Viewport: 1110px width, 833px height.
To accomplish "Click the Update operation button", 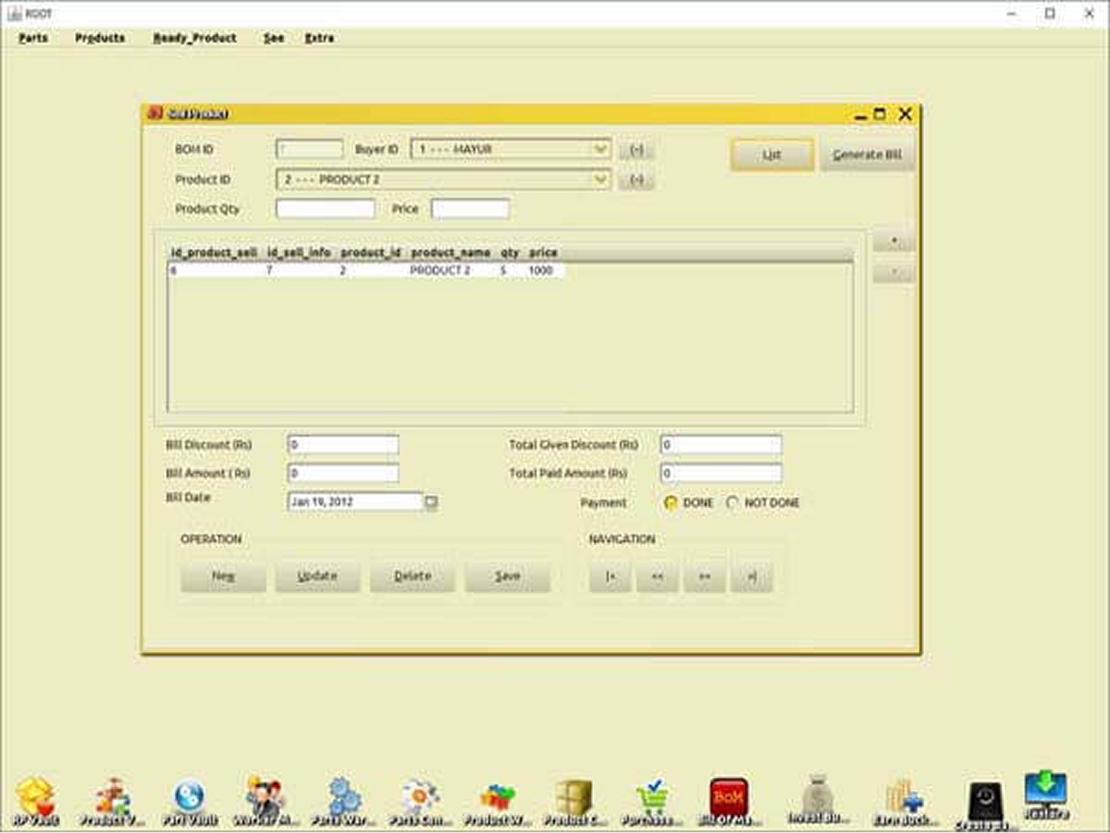I will [317, 576].
